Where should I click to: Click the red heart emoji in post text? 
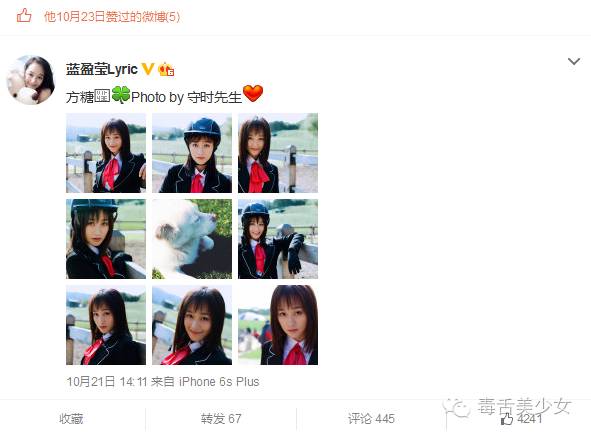(253, 94)
